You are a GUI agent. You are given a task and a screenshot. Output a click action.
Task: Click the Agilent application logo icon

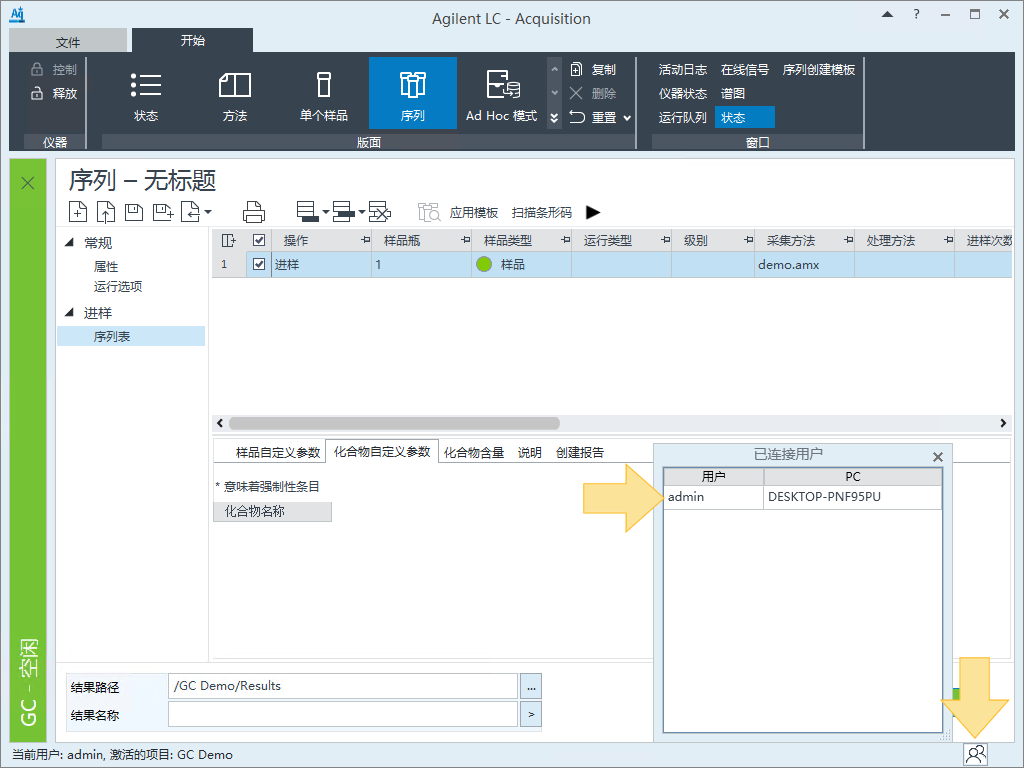point(18,14)
